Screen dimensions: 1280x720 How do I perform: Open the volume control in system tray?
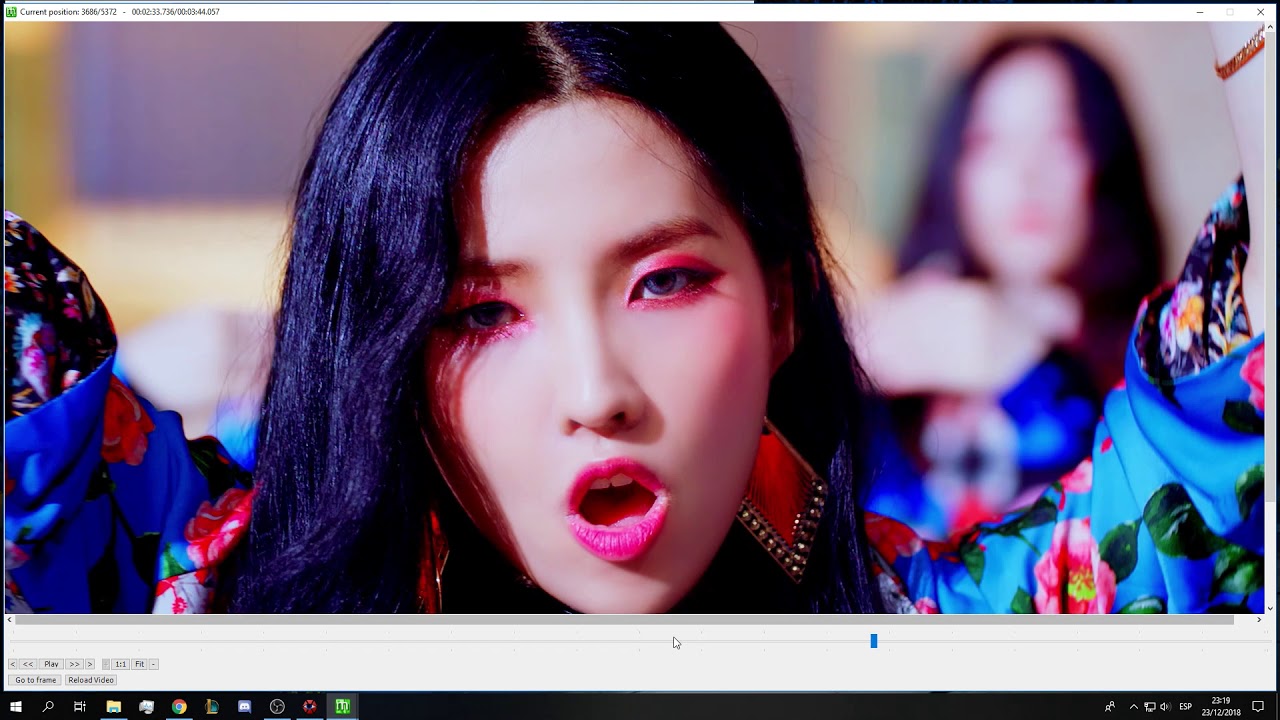point(1164,706)
